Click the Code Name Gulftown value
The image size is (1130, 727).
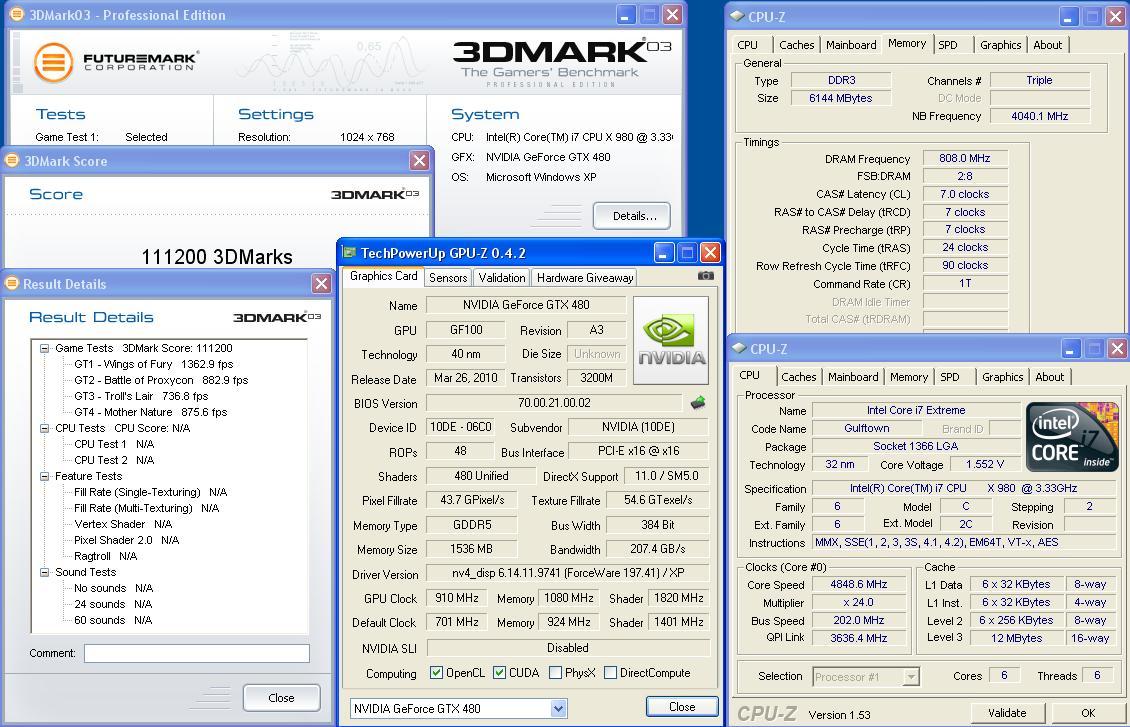[867, 428]
